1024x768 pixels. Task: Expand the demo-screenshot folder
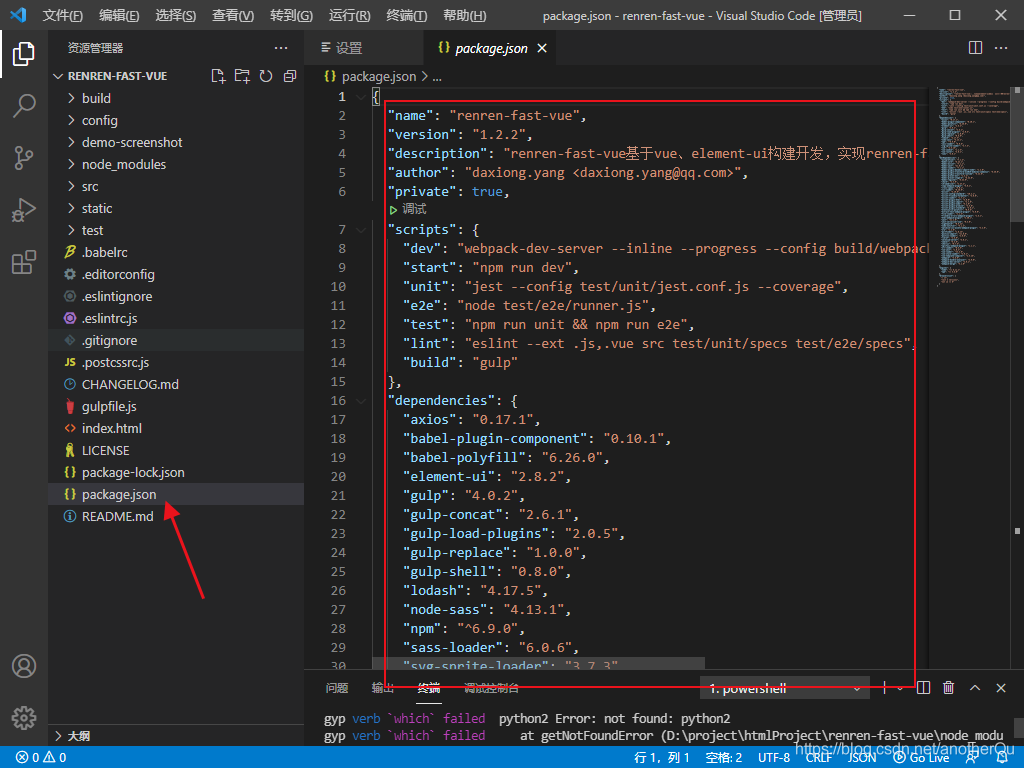pos(131,142)
